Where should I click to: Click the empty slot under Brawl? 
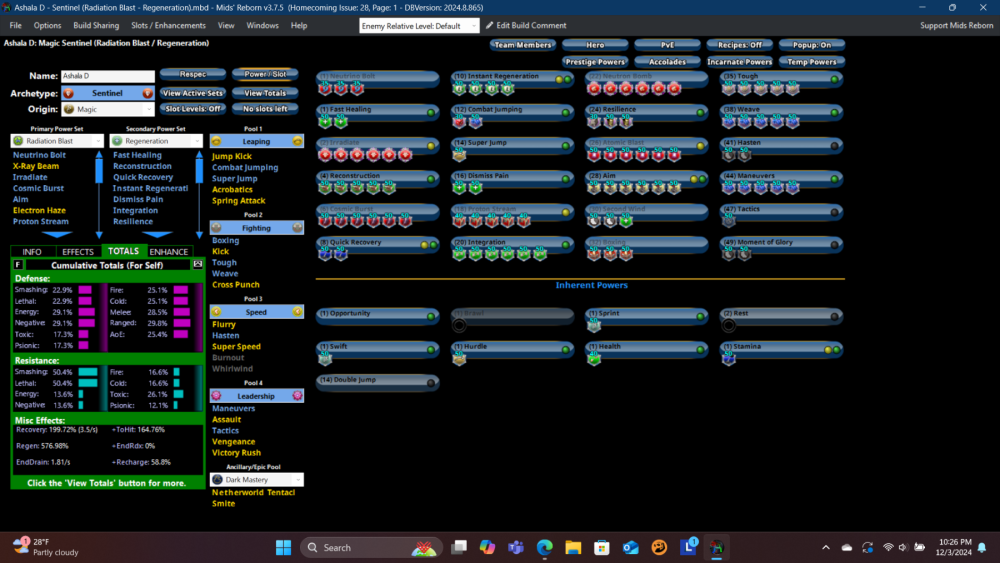coord(459,326)
